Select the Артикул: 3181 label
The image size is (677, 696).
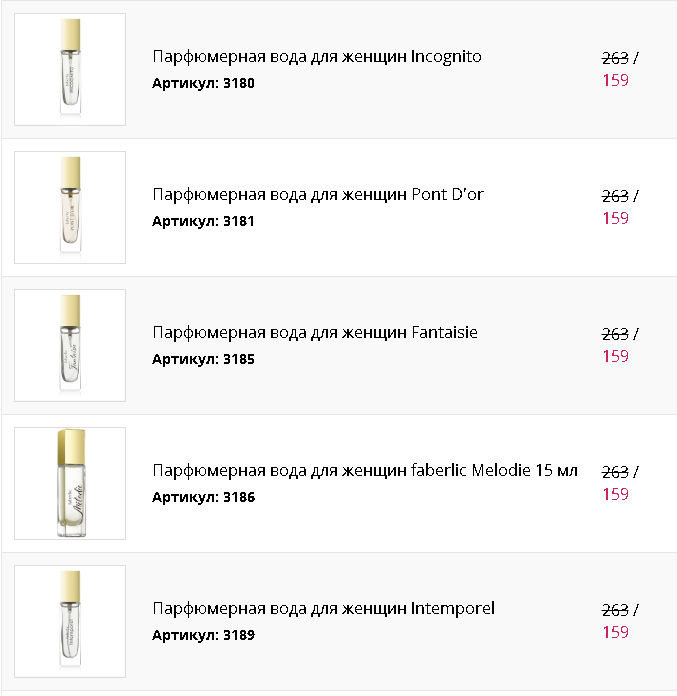203,221
